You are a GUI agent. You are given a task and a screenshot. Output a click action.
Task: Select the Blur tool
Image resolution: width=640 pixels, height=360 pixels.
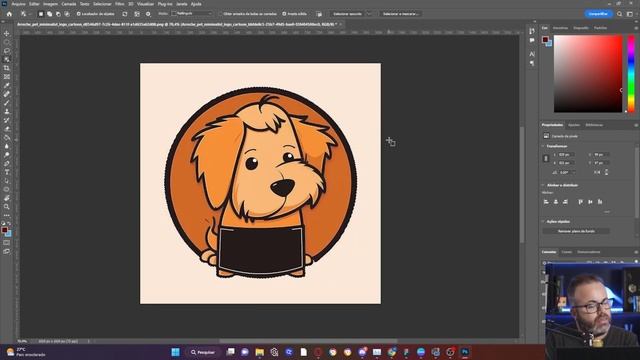coord(7,146)
